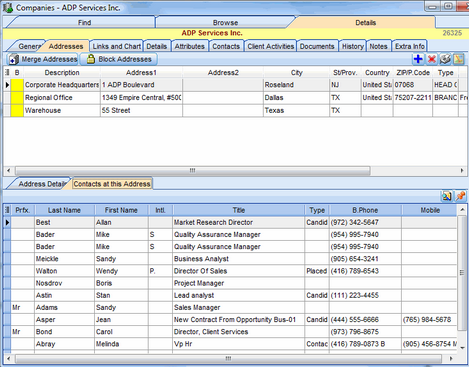Click the red X delete address icon
Viewport: 469px width, 367px height.
432,59
